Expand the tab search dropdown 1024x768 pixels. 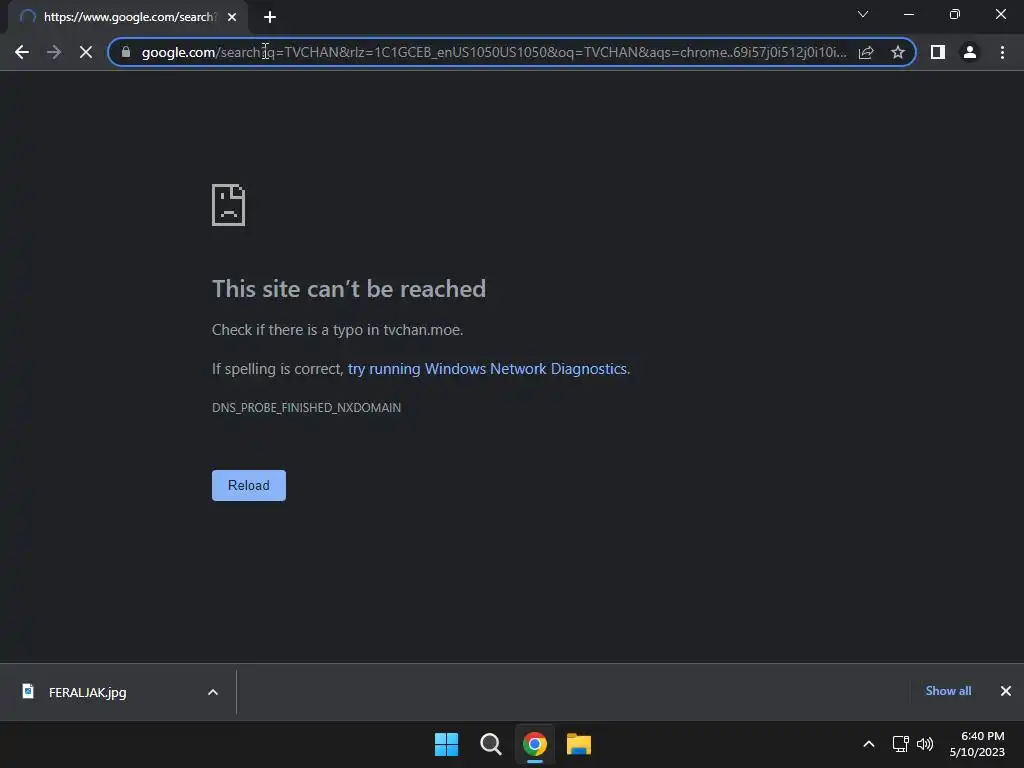(x=863, y=14)
